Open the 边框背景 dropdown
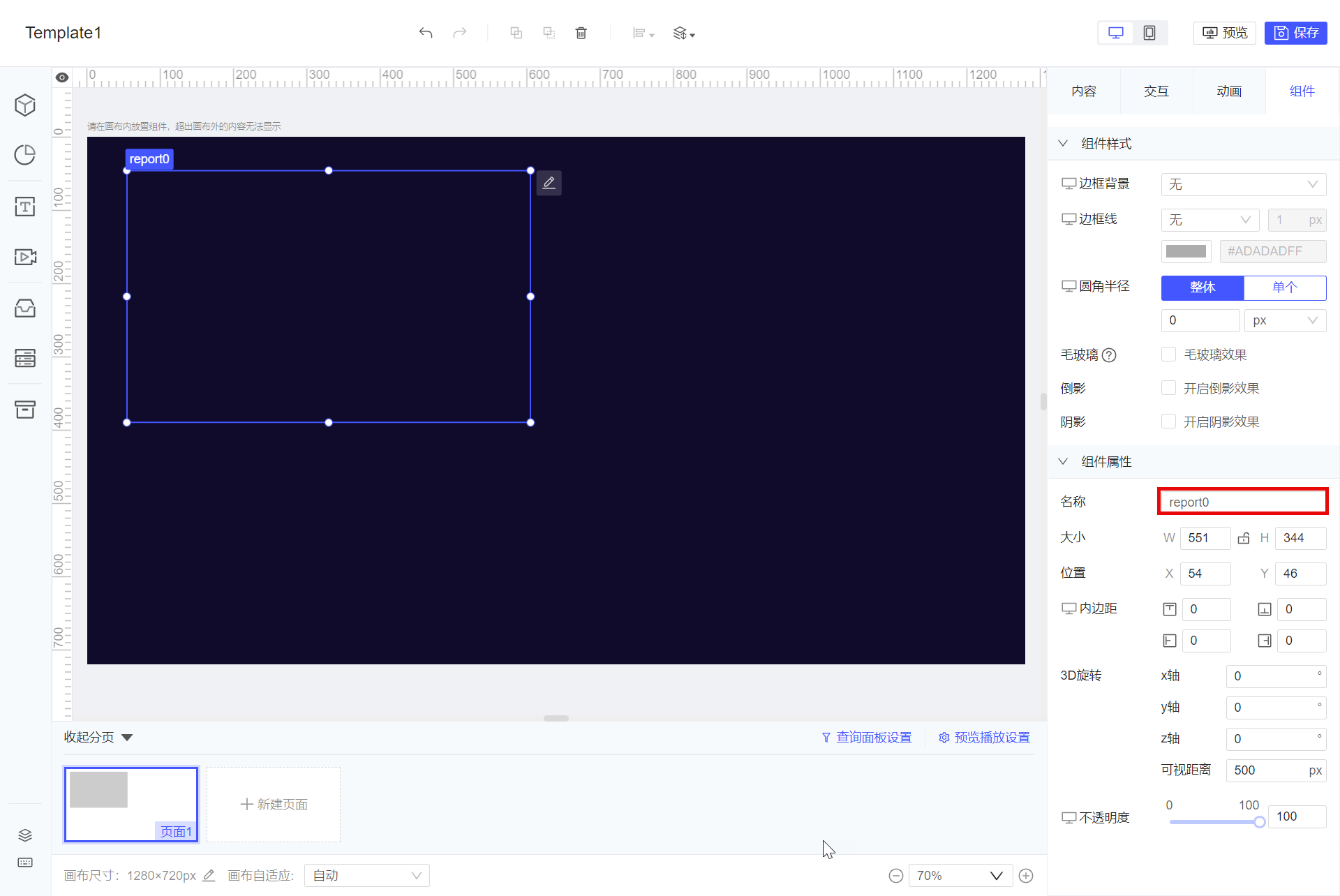 (1243, 184)
